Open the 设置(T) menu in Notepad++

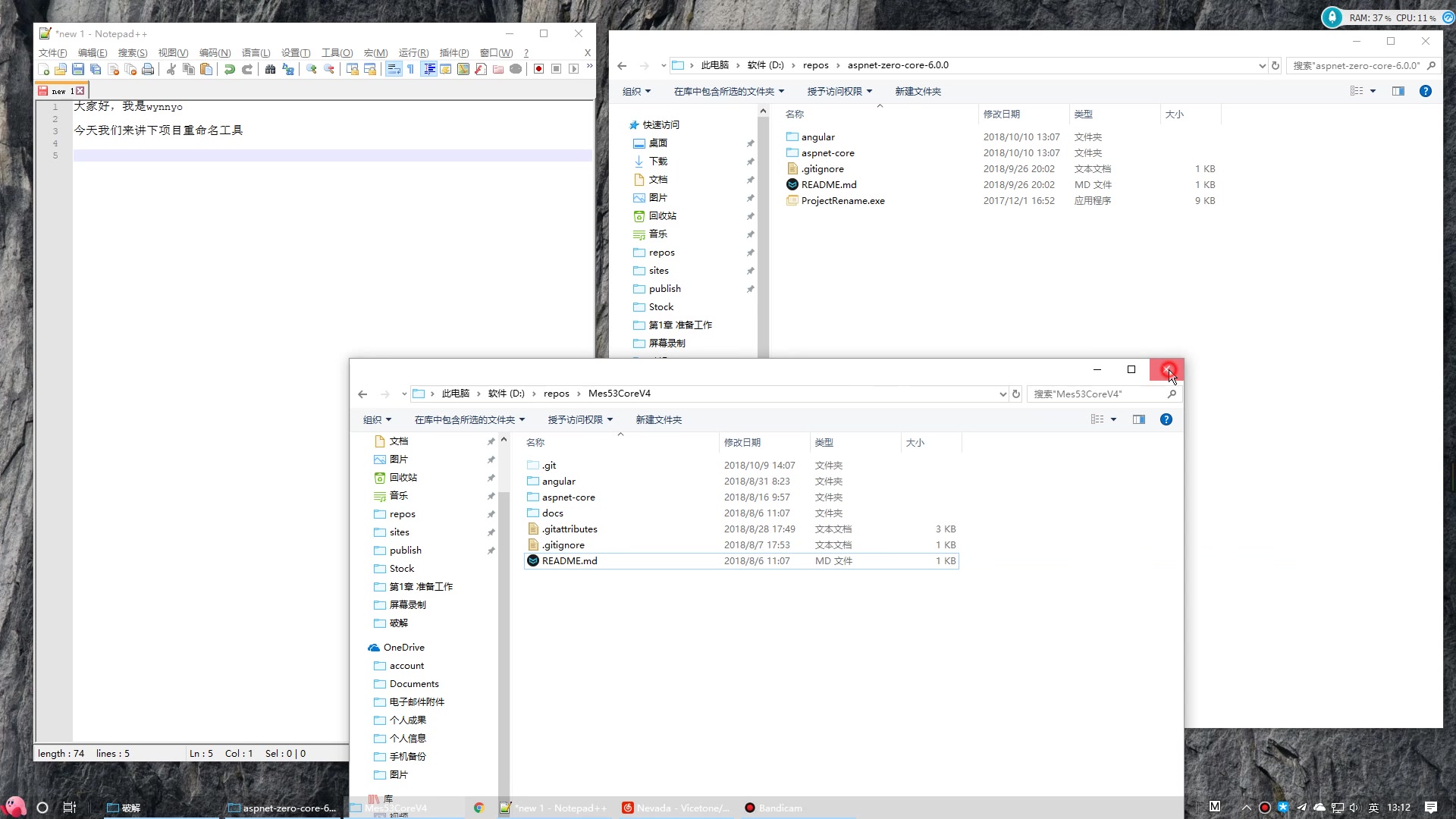click(x=296, y=52)
